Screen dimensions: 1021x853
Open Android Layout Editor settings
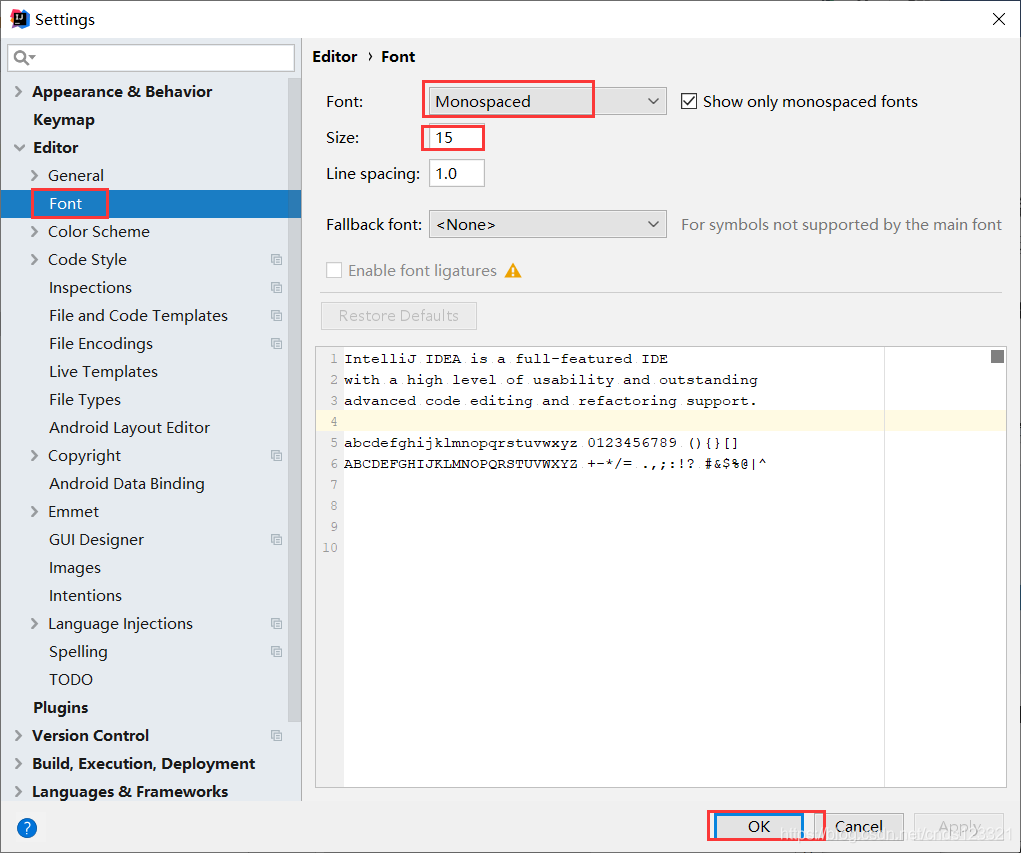(129, 427)
